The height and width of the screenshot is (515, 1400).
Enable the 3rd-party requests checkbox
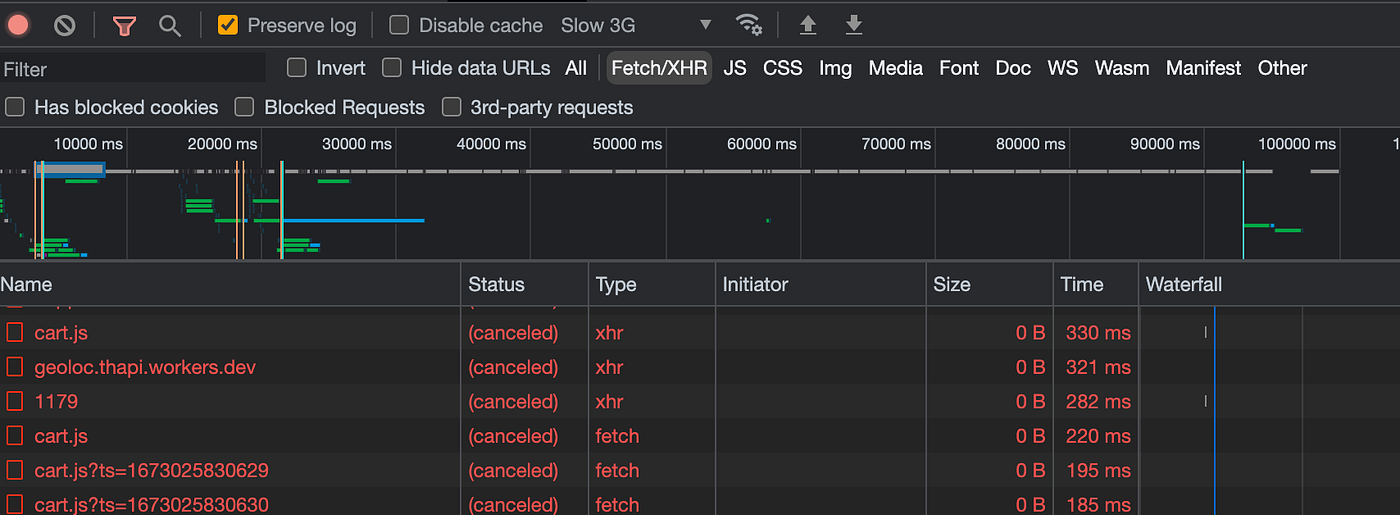(x=452, y=107)
